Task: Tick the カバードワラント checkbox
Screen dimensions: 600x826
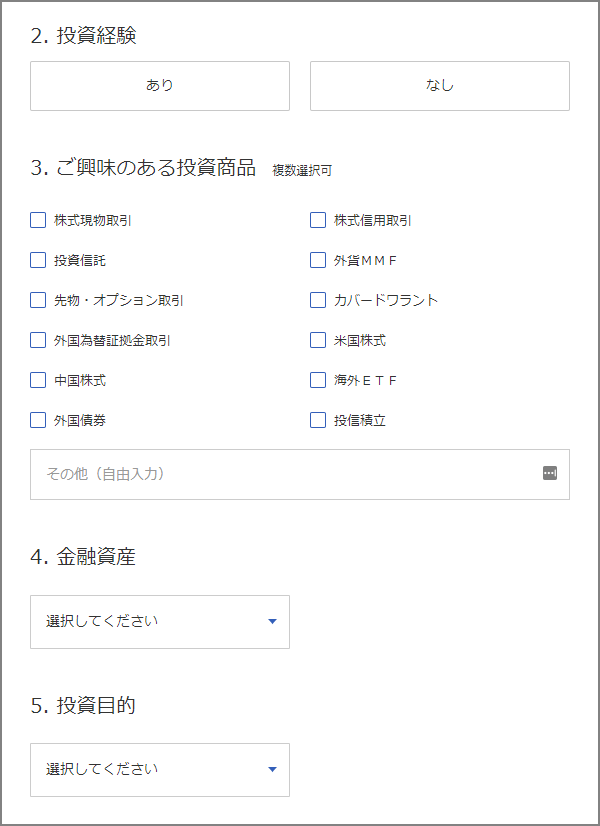Action: [x=318, y=300]
